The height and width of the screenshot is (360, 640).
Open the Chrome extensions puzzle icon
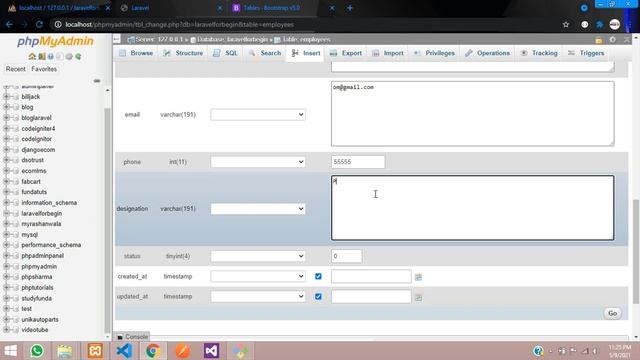pos(600,24)
